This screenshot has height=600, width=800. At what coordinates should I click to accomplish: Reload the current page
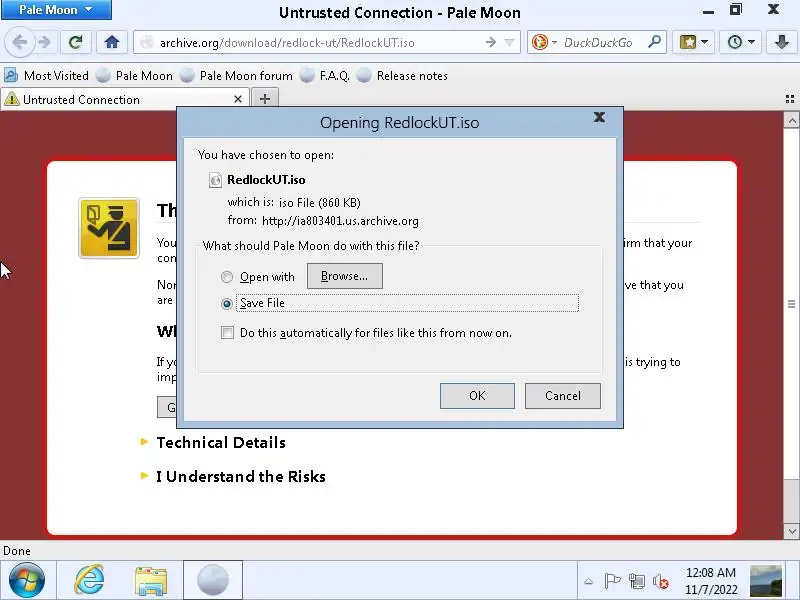(76, 42)
